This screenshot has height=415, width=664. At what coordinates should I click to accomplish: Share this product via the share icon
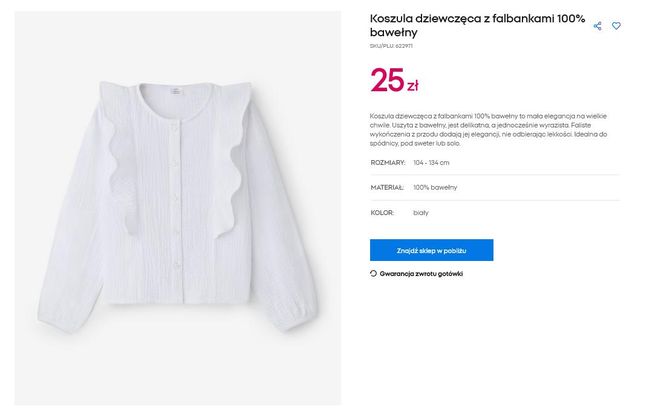[x=597, y=26]
